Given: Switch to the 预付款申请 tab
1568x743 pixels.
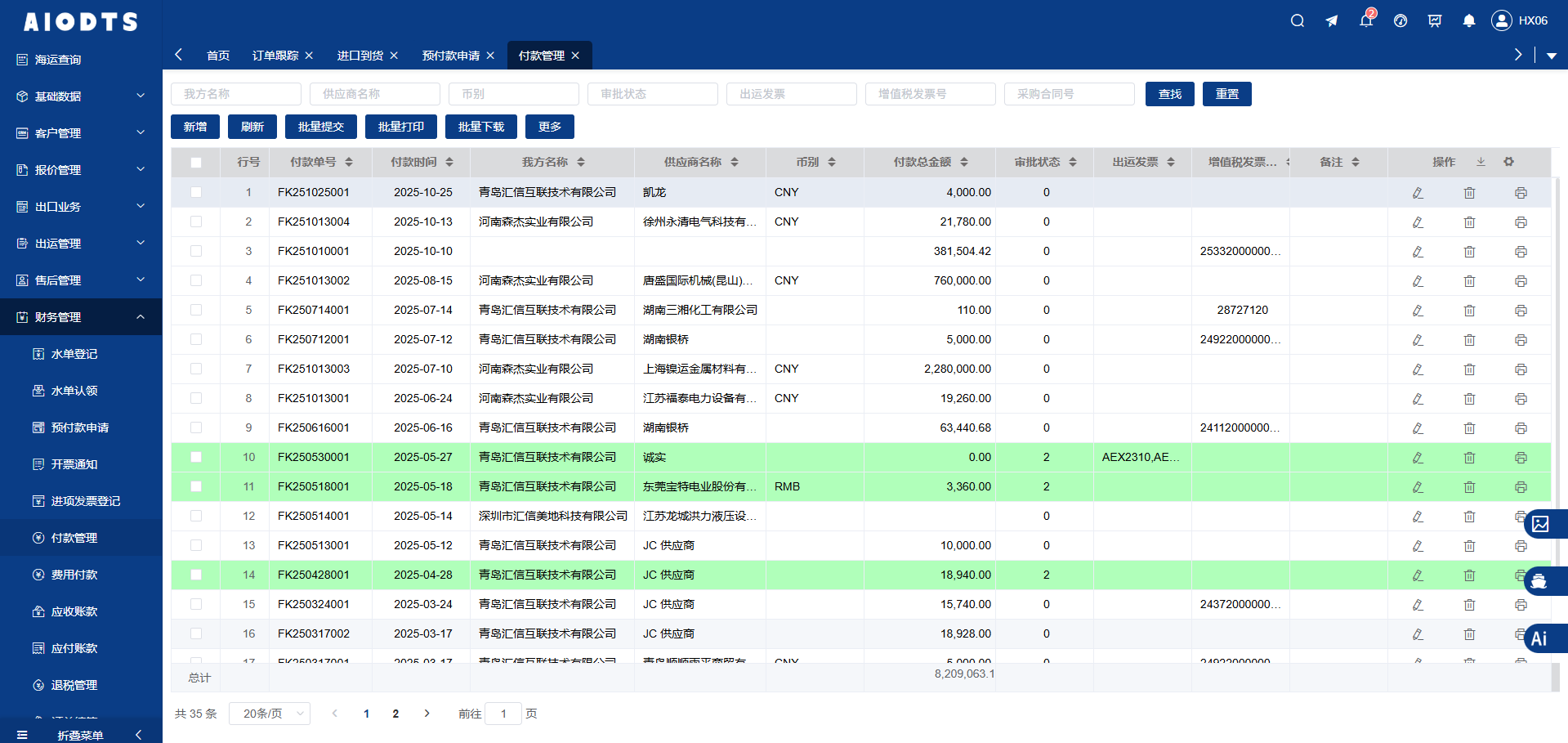Looking at the screenshot, I should 450,56.
